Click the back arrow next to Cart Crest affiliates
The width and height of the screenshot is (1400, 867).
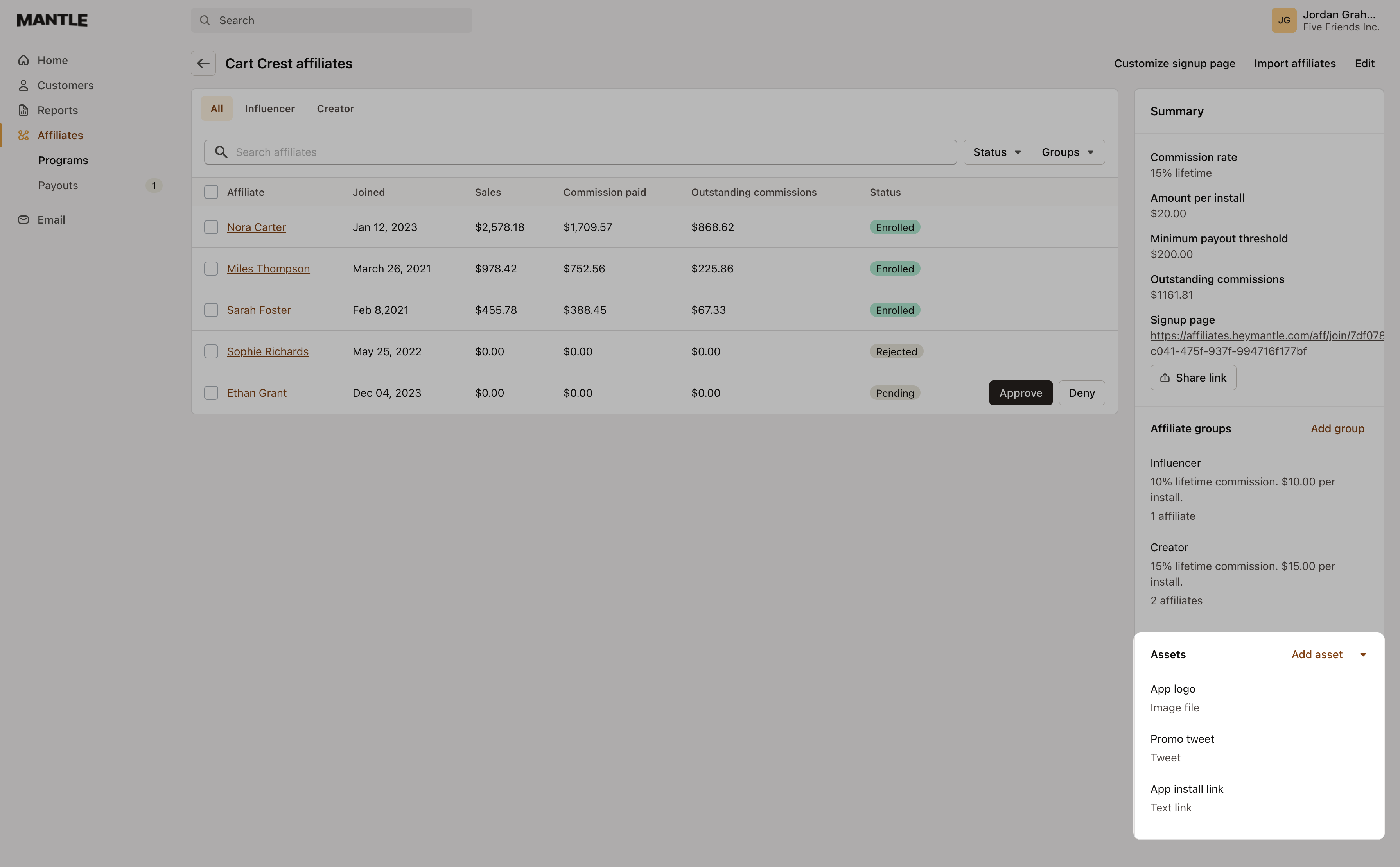click(x=203, y=63)
